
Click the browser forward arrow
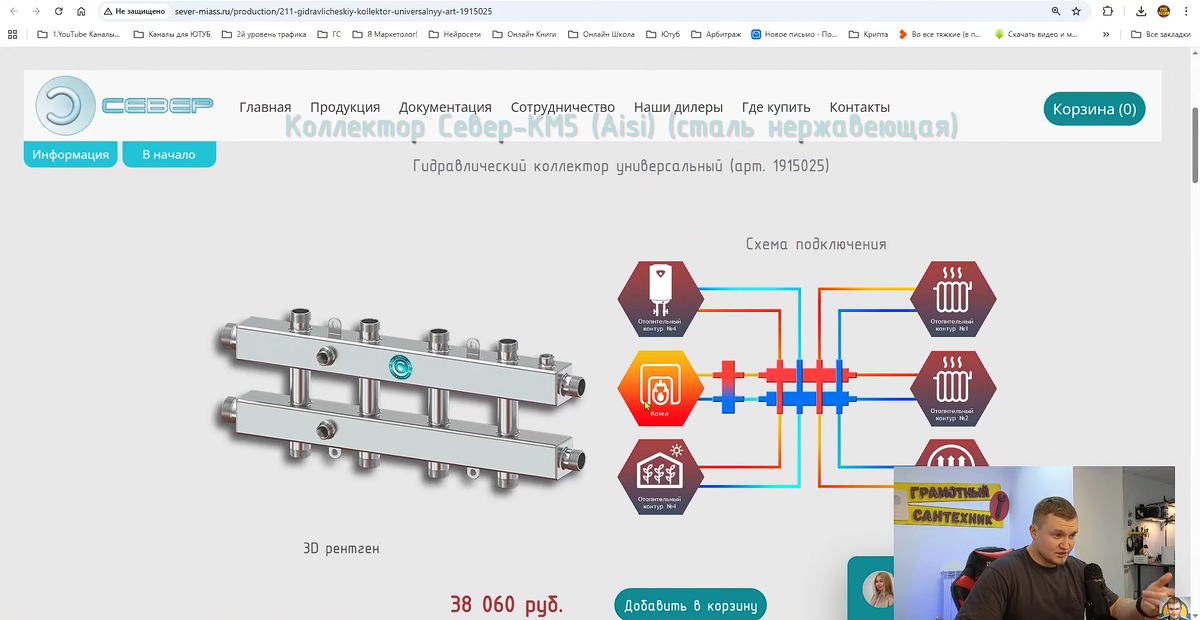[x=36, y=11]
